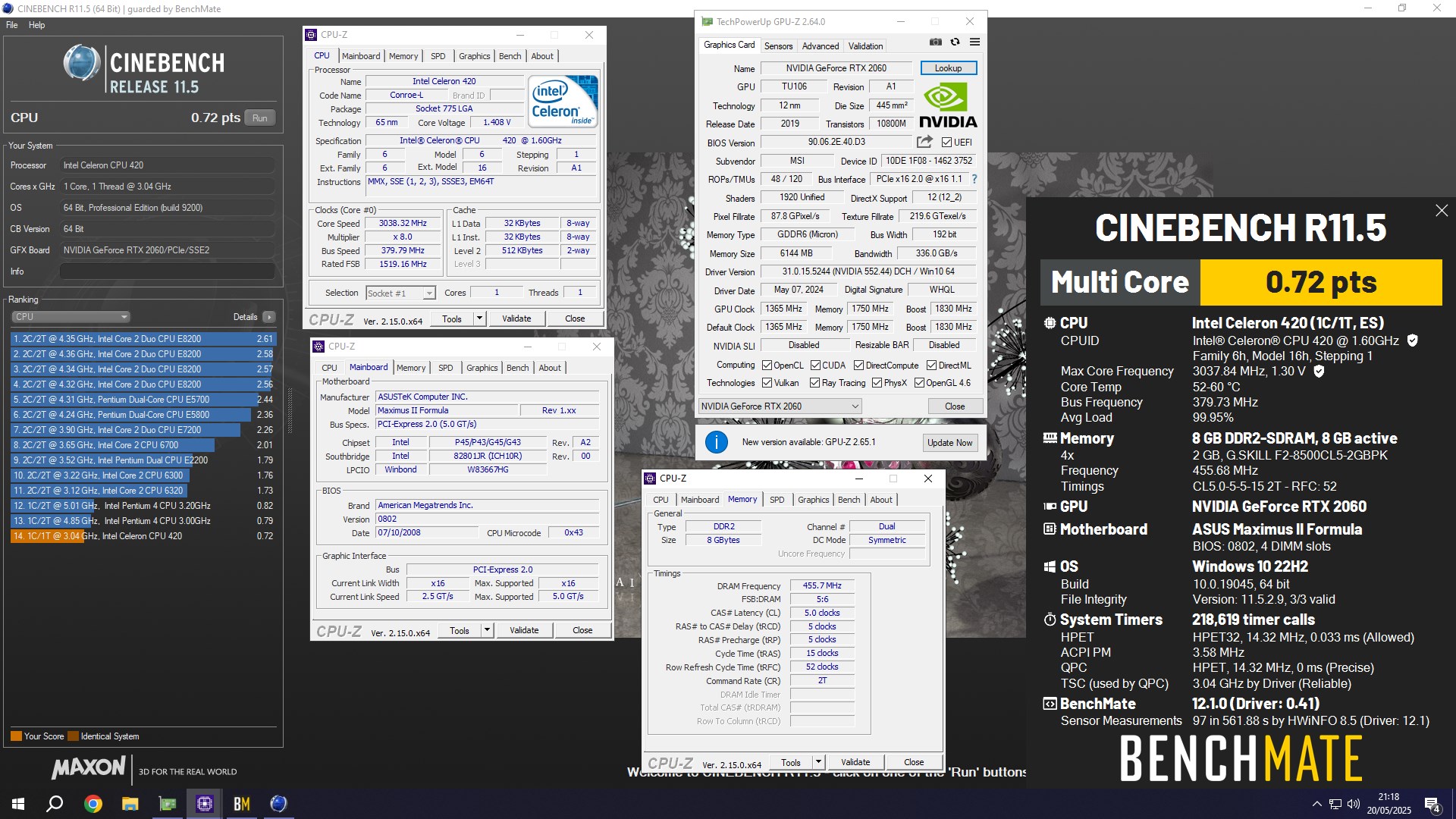The height and width of the screenshot is (819, 1456).
Task: Select ranking row 1 Core 2 Duo E8200 4.35 GHz
Action: [x=143, y=339]
